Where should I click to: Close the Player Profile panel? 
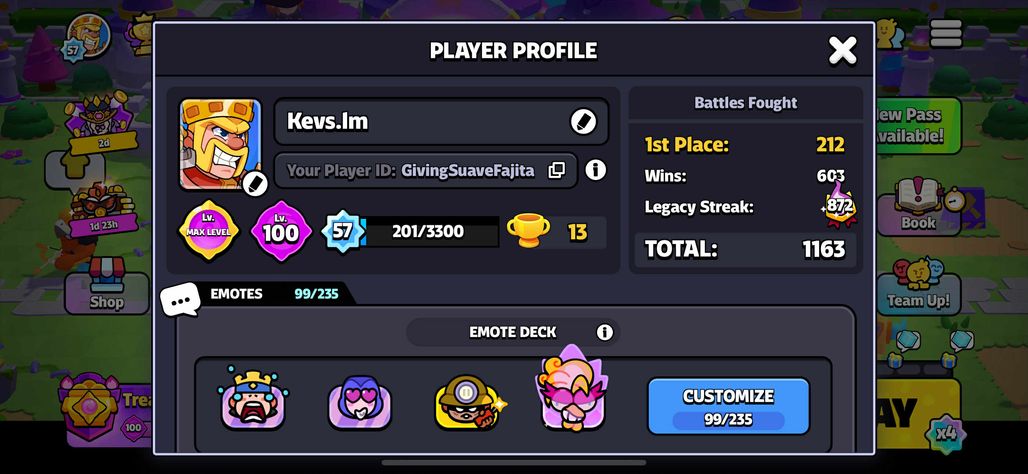click(842, 50)
